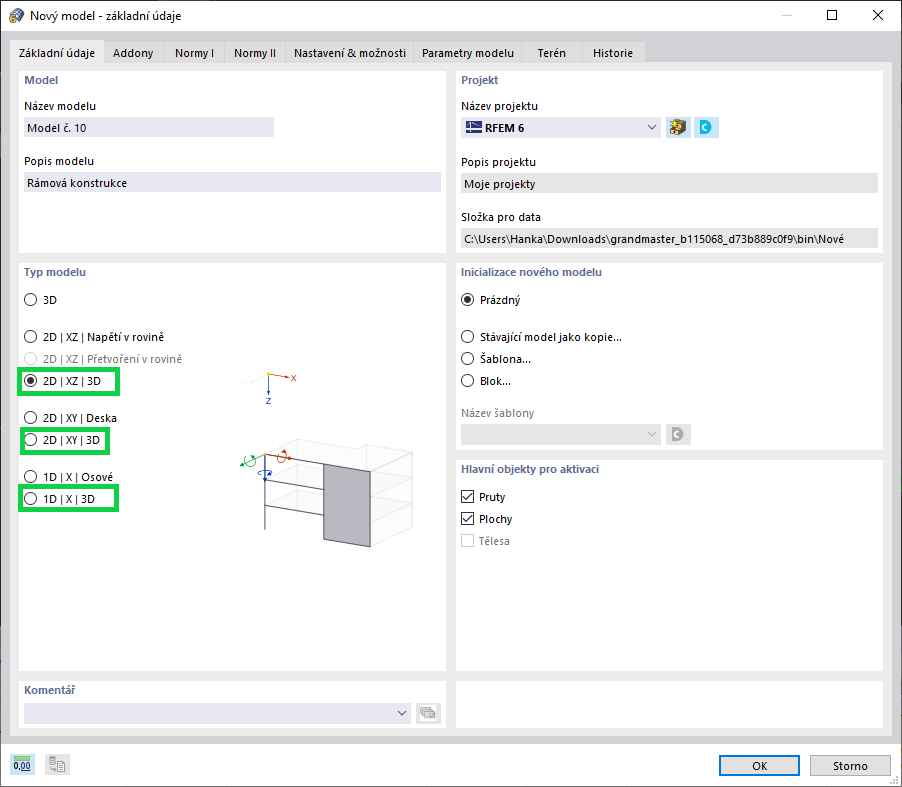Open the units settings icon showing 0,00
This screenshot has height=787, width=902.
click(x=21, y=764)
